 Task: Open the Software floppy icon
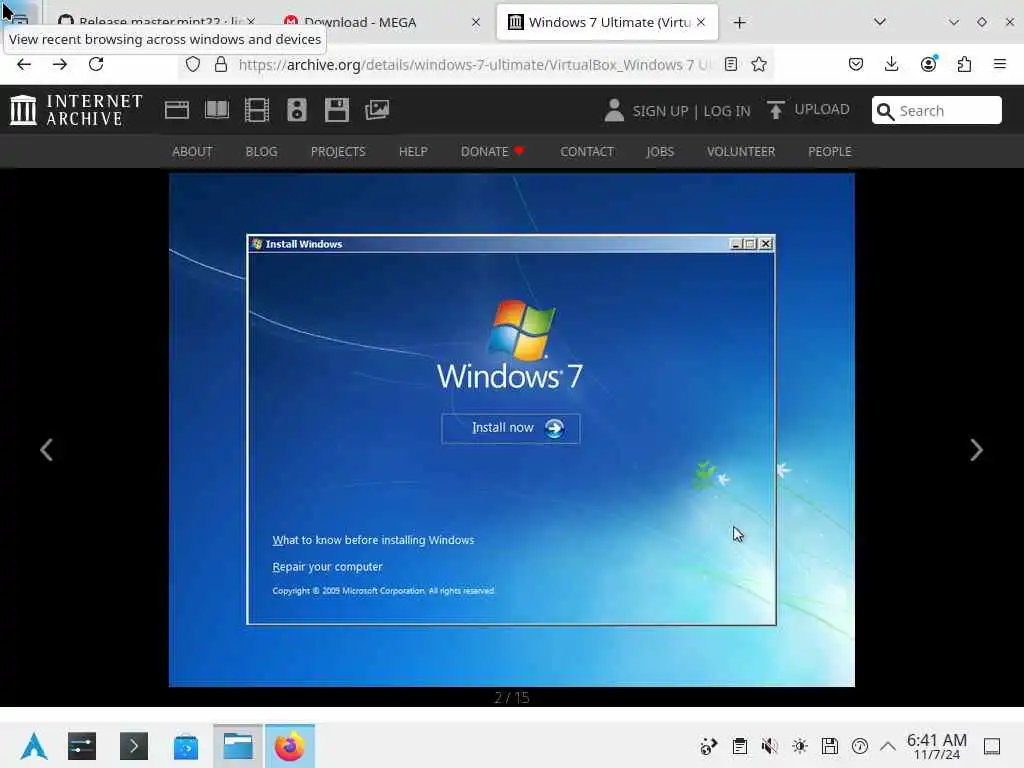coord(337,110)
